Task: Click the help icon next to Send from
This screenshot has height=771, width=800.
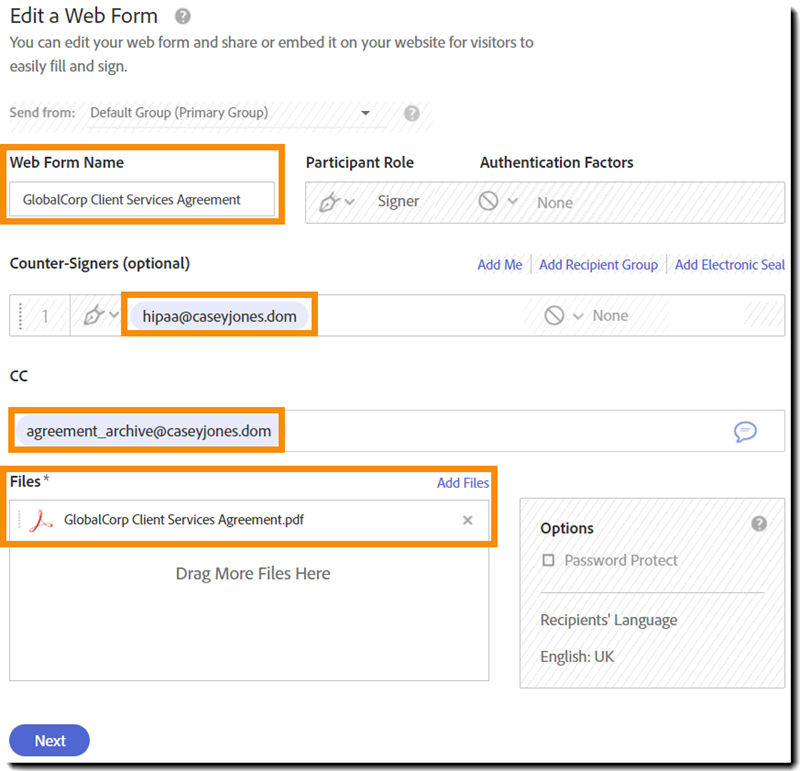Action: pyautogui.click(x=411, y=113)
